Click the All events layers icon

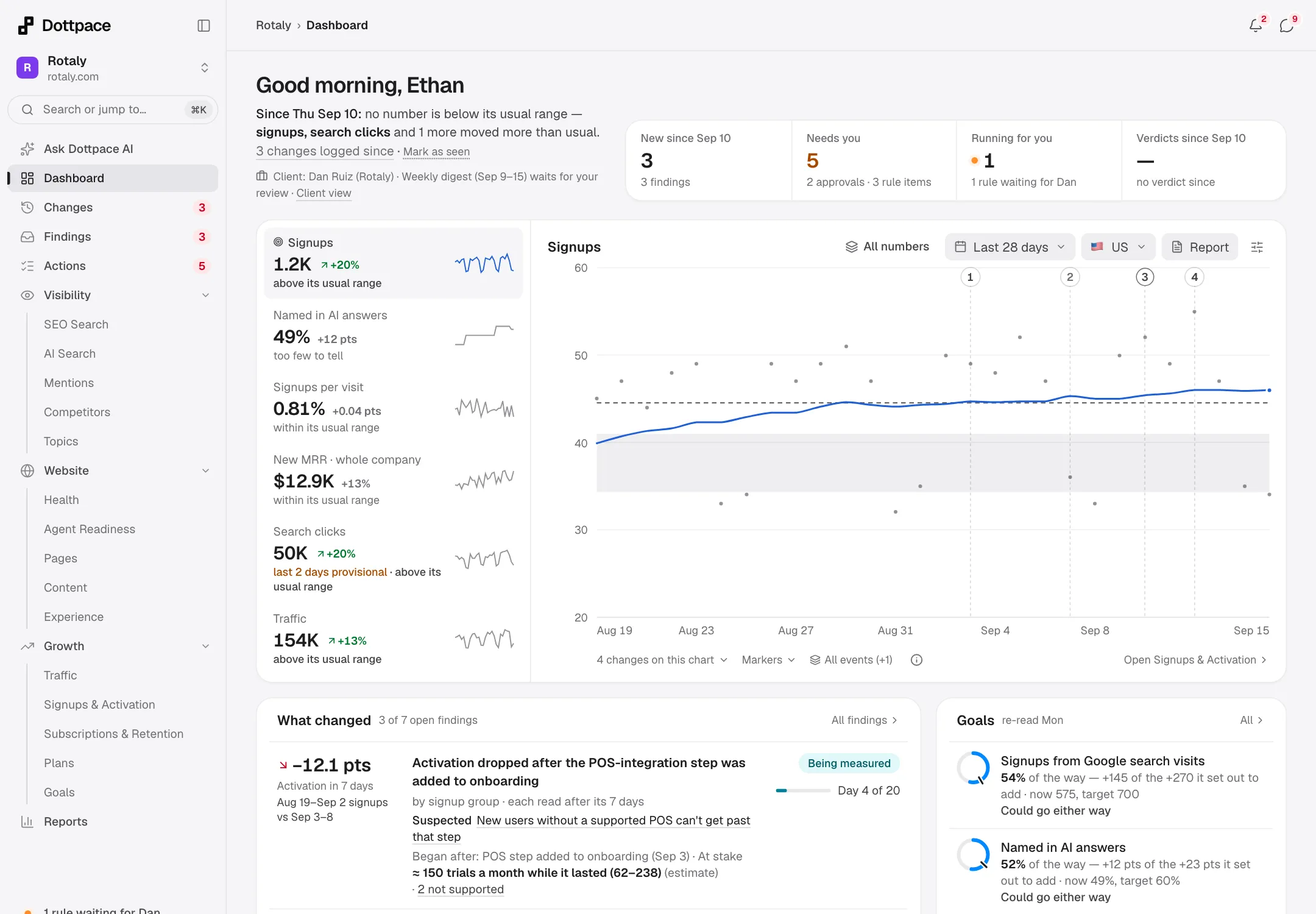click(815, 661)
